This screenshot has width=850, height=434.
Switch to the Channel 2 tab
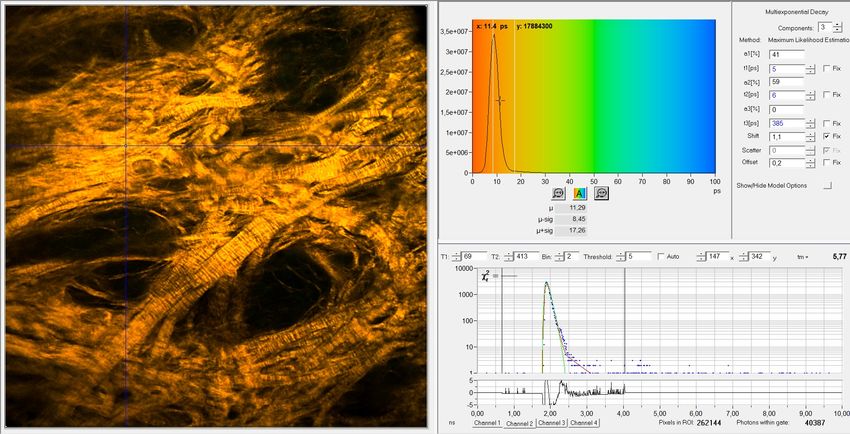519,423
